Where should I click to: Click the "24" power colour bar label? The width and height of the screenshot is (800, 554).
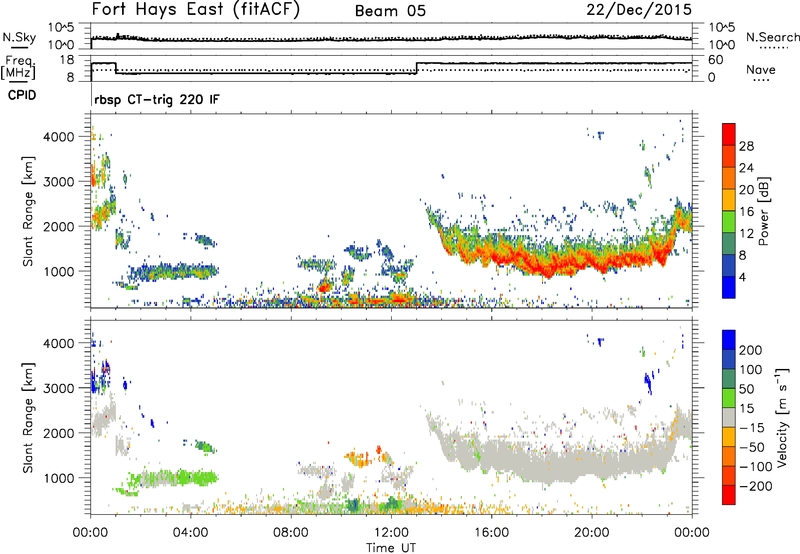click(746, 168)
